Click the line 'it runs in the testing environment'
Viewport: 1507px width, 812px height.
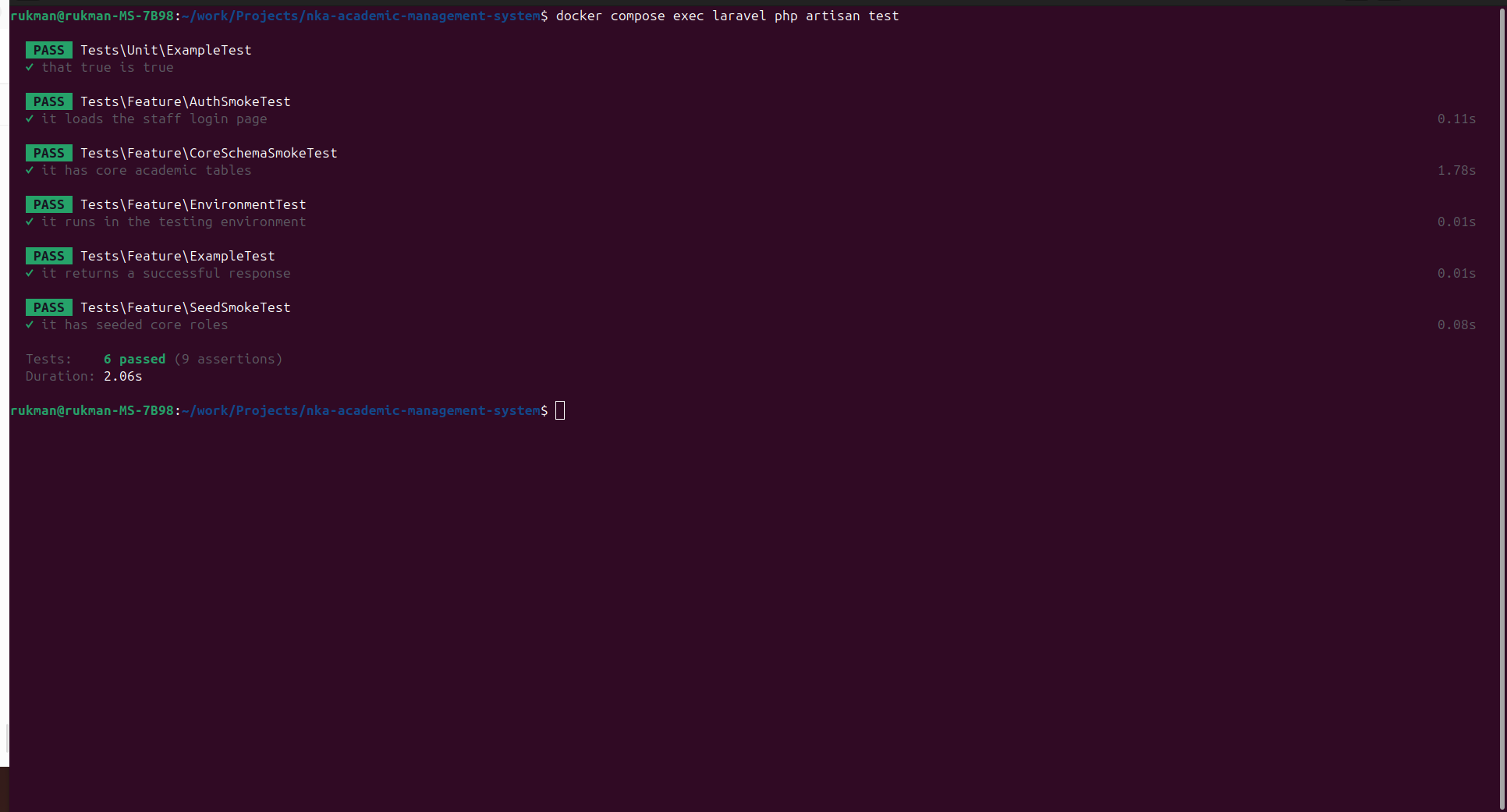tap(174, 222)
